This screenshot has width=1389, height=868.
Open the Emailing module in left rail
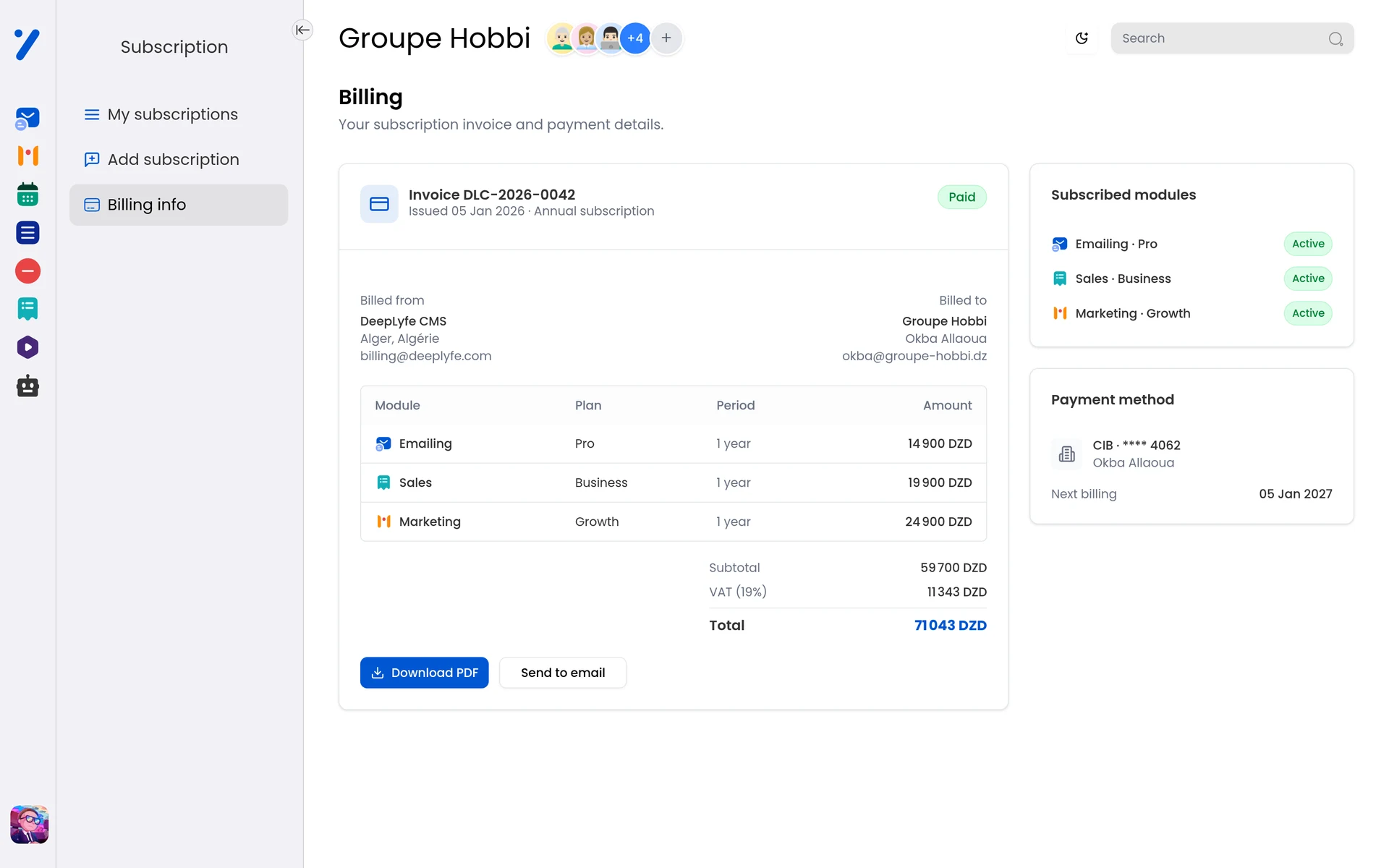tap(27, 118)
